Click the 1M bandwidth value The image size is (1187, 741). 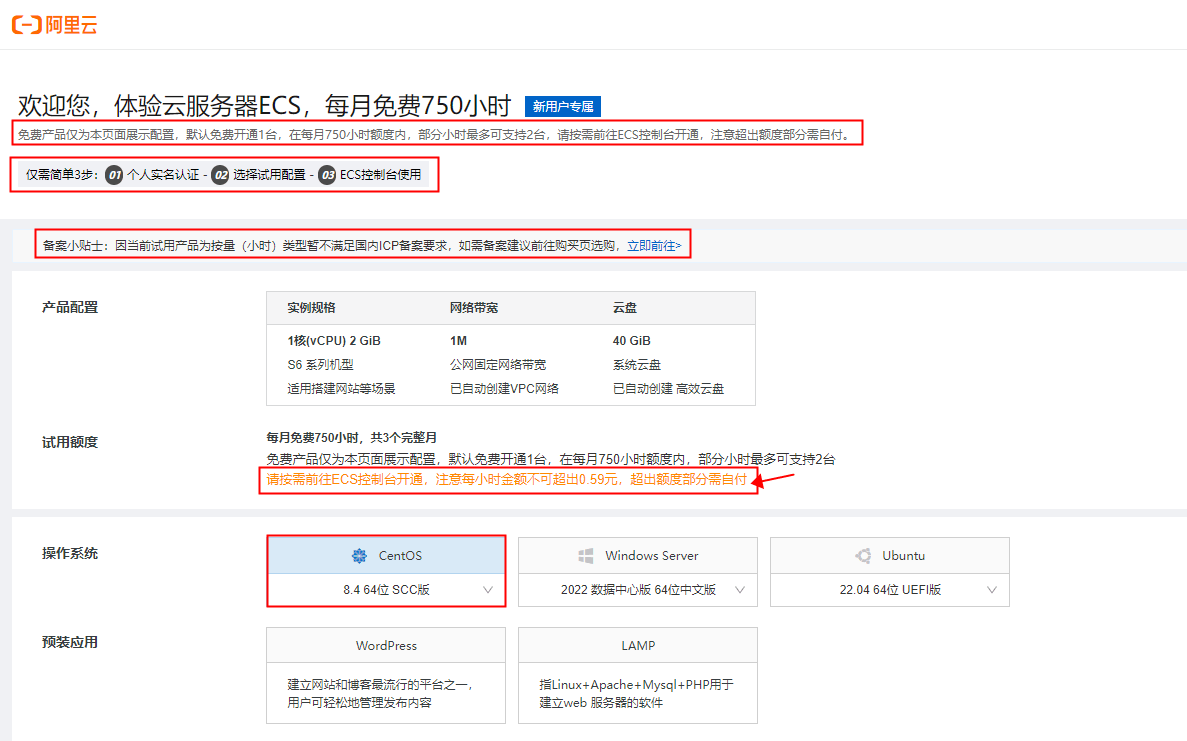(458, 341)
